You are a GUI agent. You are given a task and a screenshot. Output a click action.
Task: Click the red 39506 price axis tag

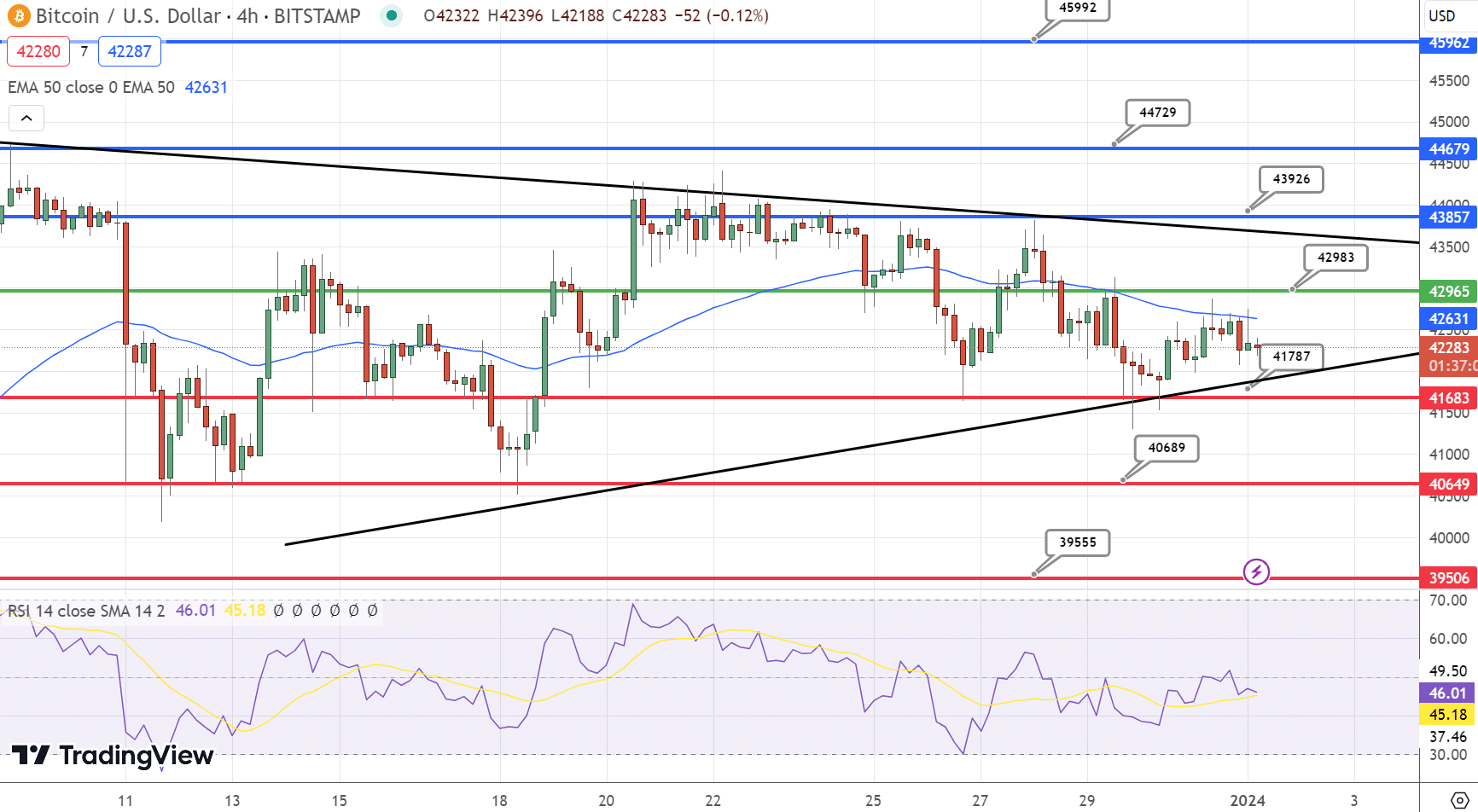coord(1449,578)
